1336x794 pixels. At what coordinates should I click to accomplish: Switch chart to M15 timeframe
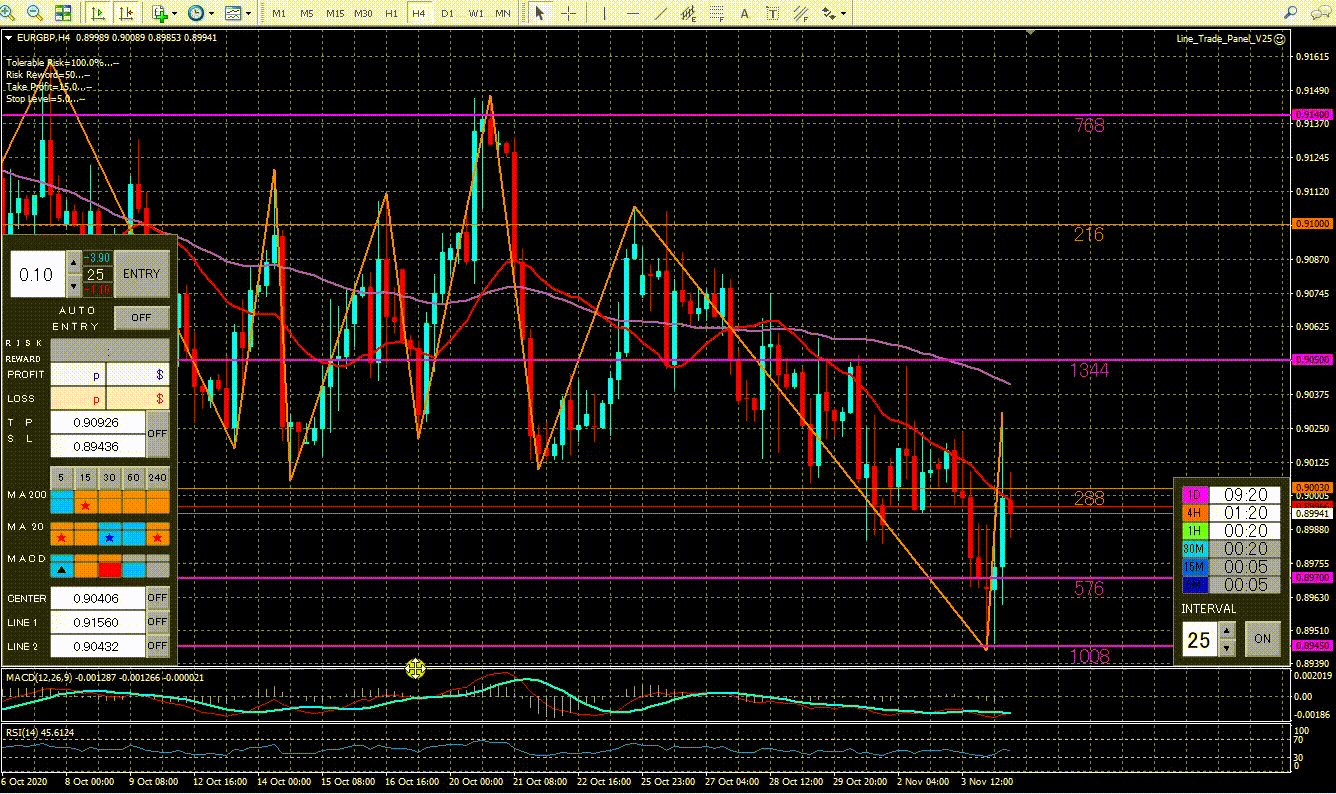coord(335,13)
